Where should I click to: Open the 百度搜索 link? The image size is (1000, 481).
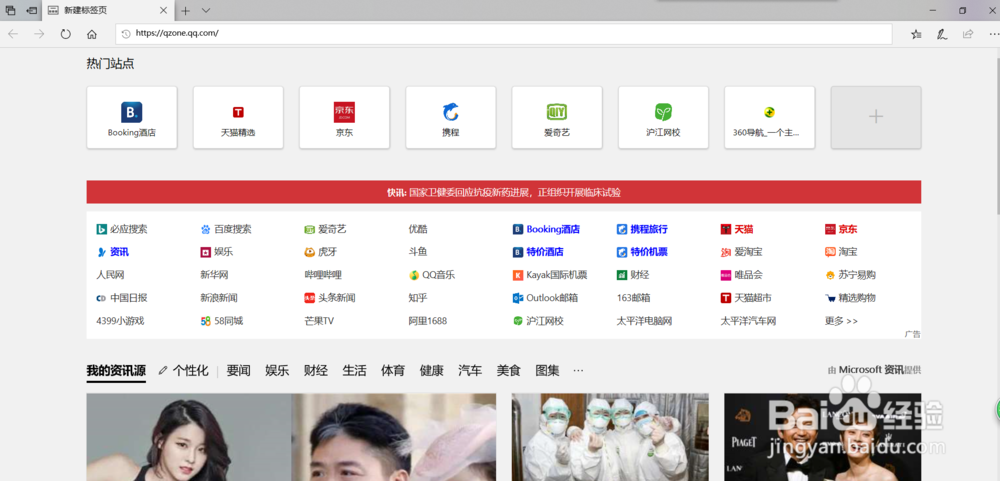point(226,229)
